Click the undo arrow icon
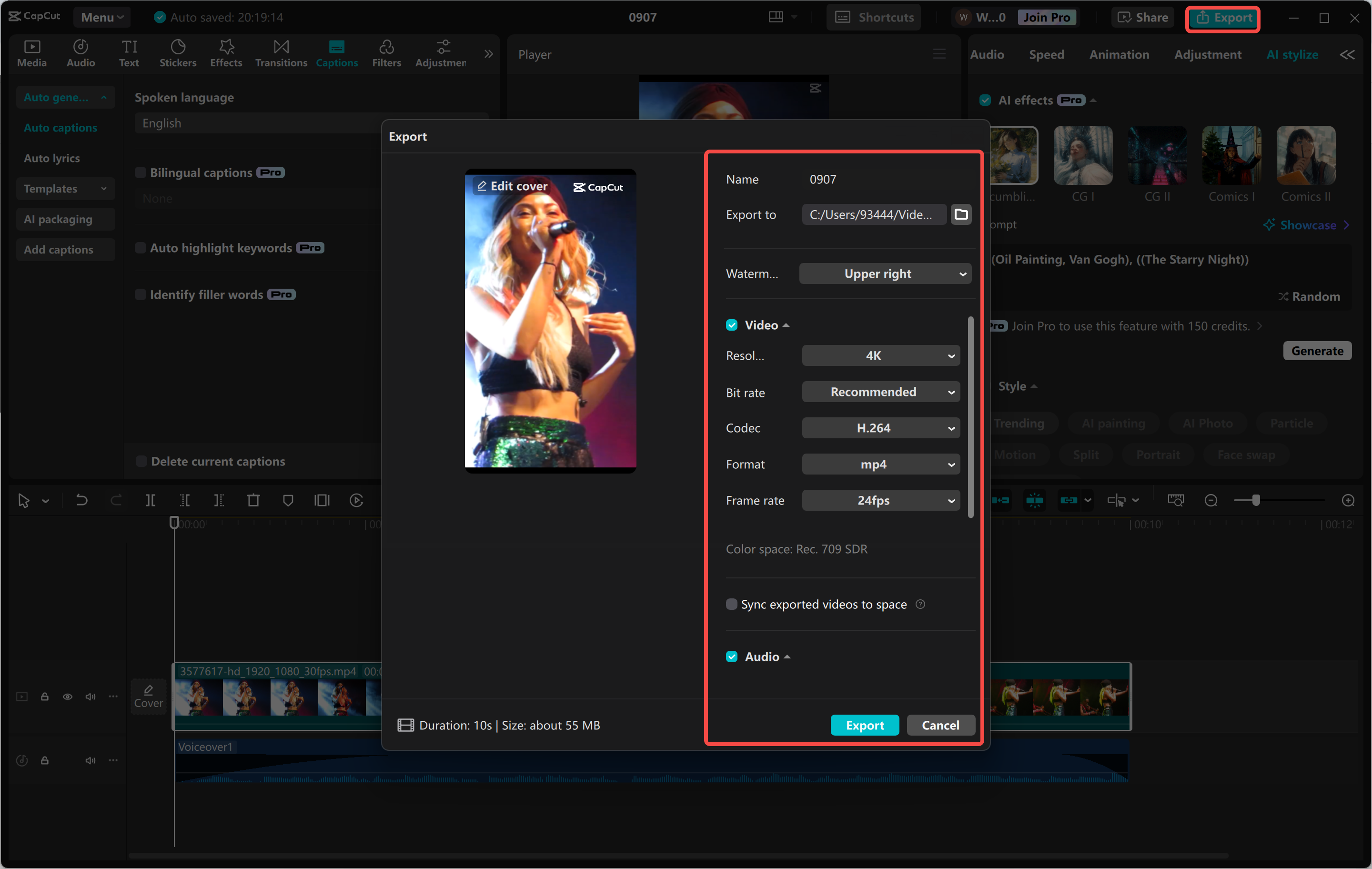Viewport: 1372px width, 869px height. (81, 500)
